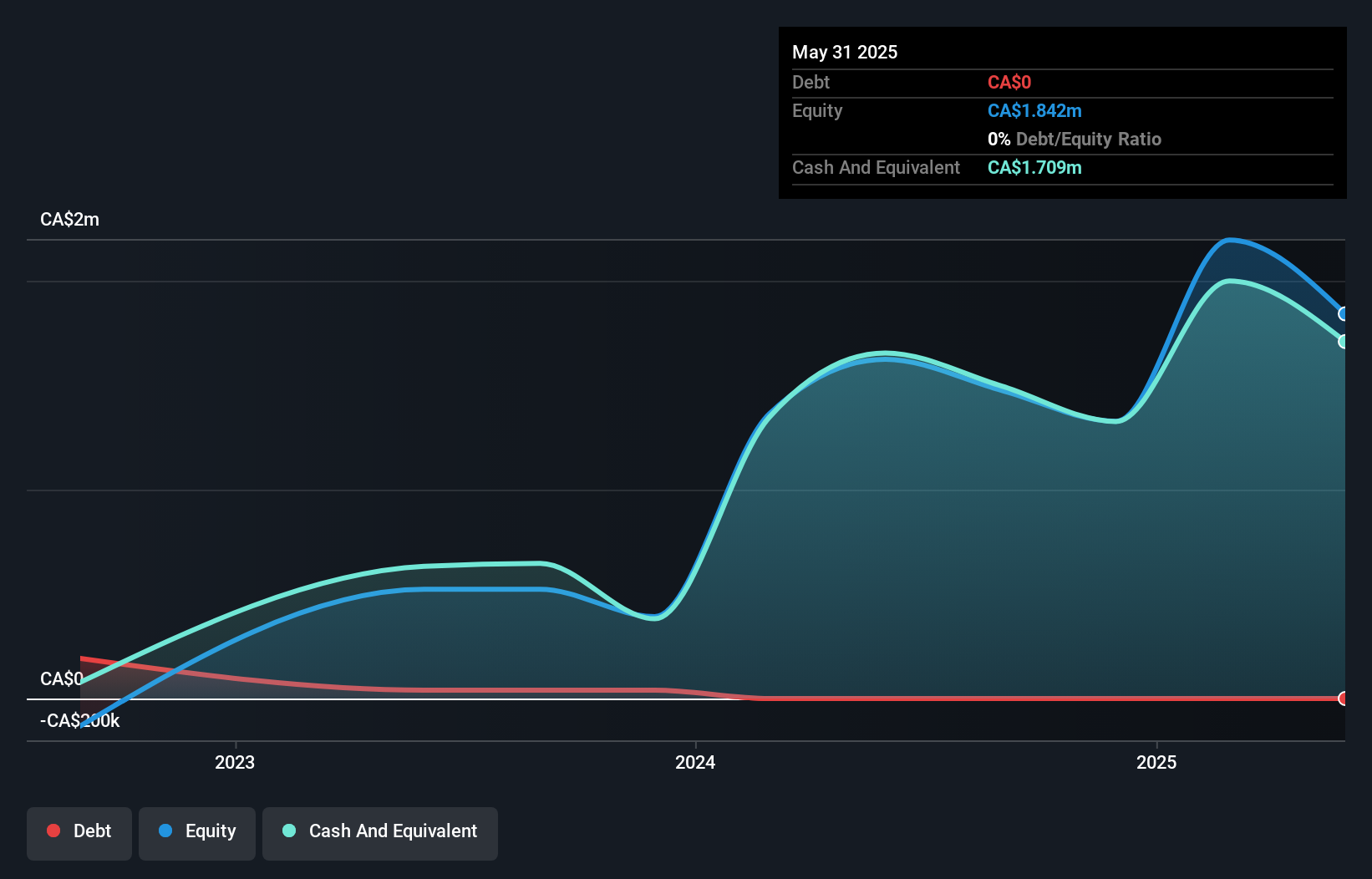The height and width of the screenshot is (879, 1372).
Task: Click the CA$2m y-axis label
Action: pos(69,220)
